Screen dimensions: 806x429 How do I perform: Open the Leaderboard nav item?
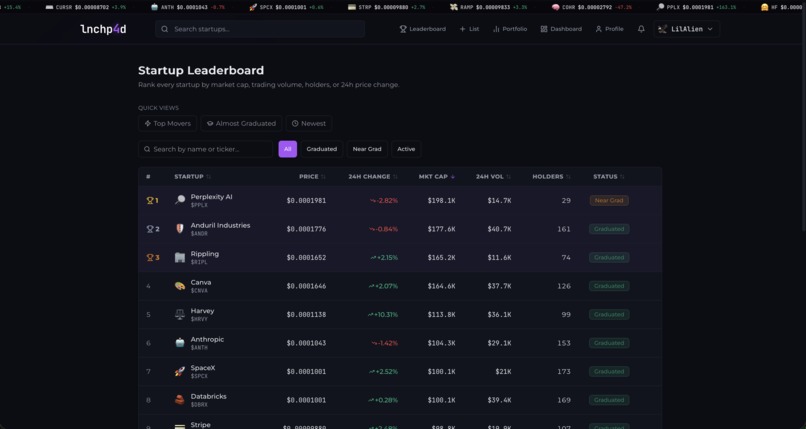coord(423,29)
